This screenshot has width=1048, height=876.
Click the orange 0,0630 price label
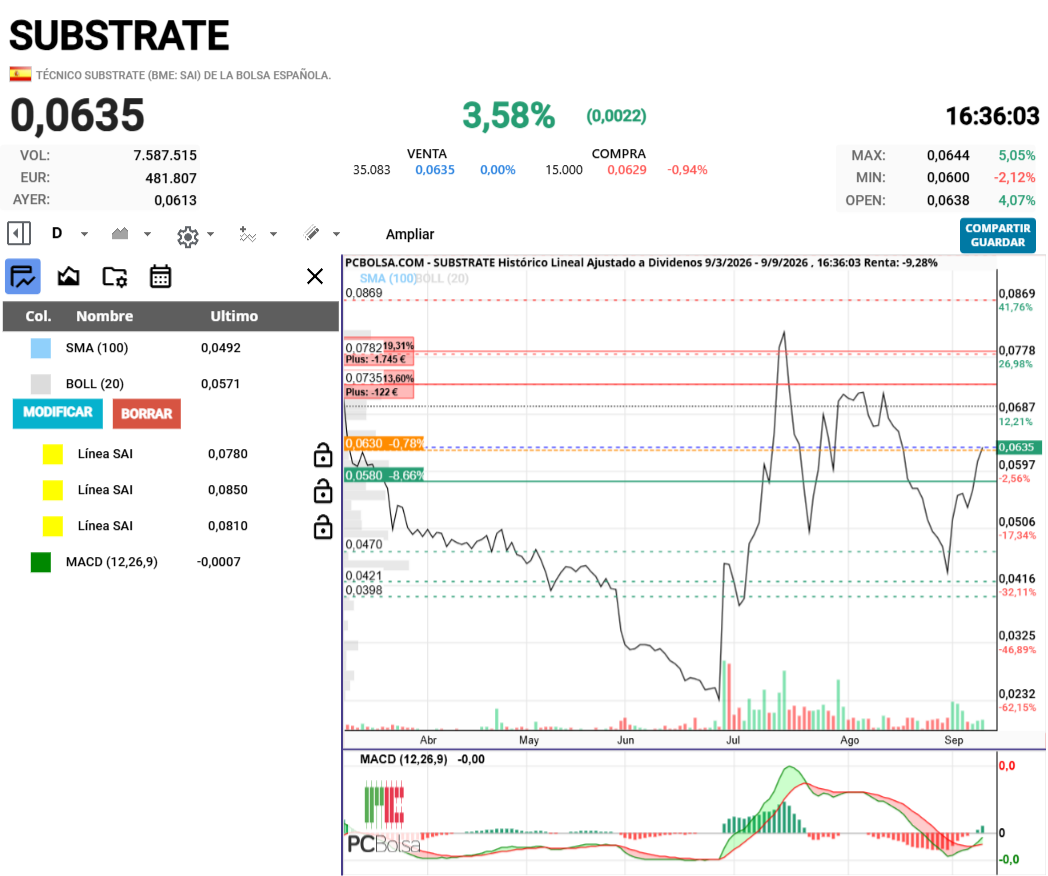(x=384, y=443)
